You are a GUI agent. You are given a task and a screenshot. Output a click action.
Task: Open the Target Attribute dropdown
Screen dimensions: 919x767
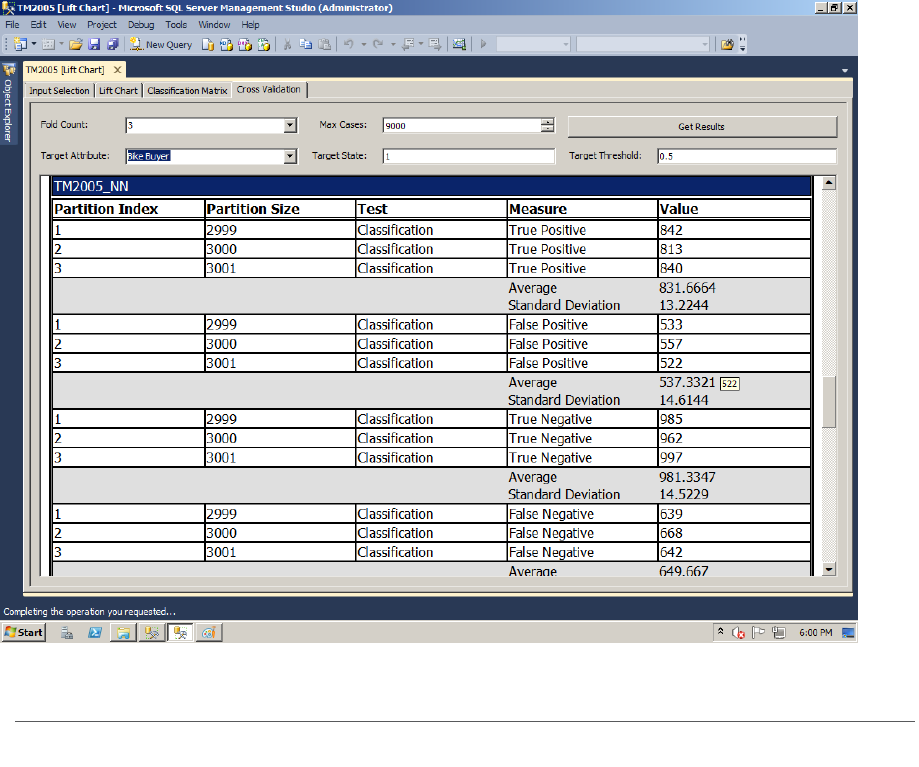pos(290,156)
